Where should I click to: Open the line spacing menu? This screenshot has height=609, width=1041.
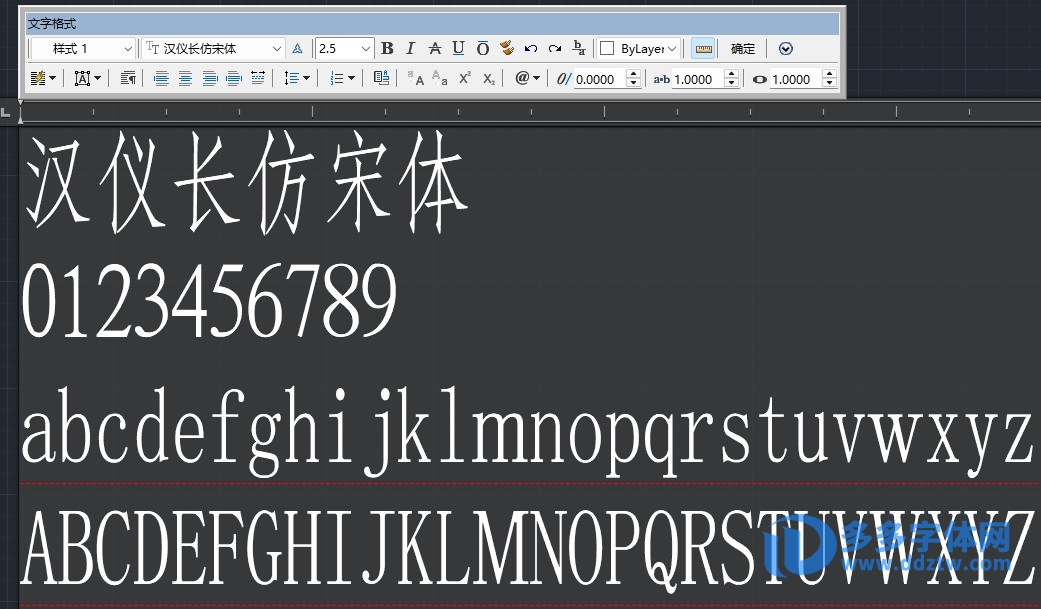(297, 78)
